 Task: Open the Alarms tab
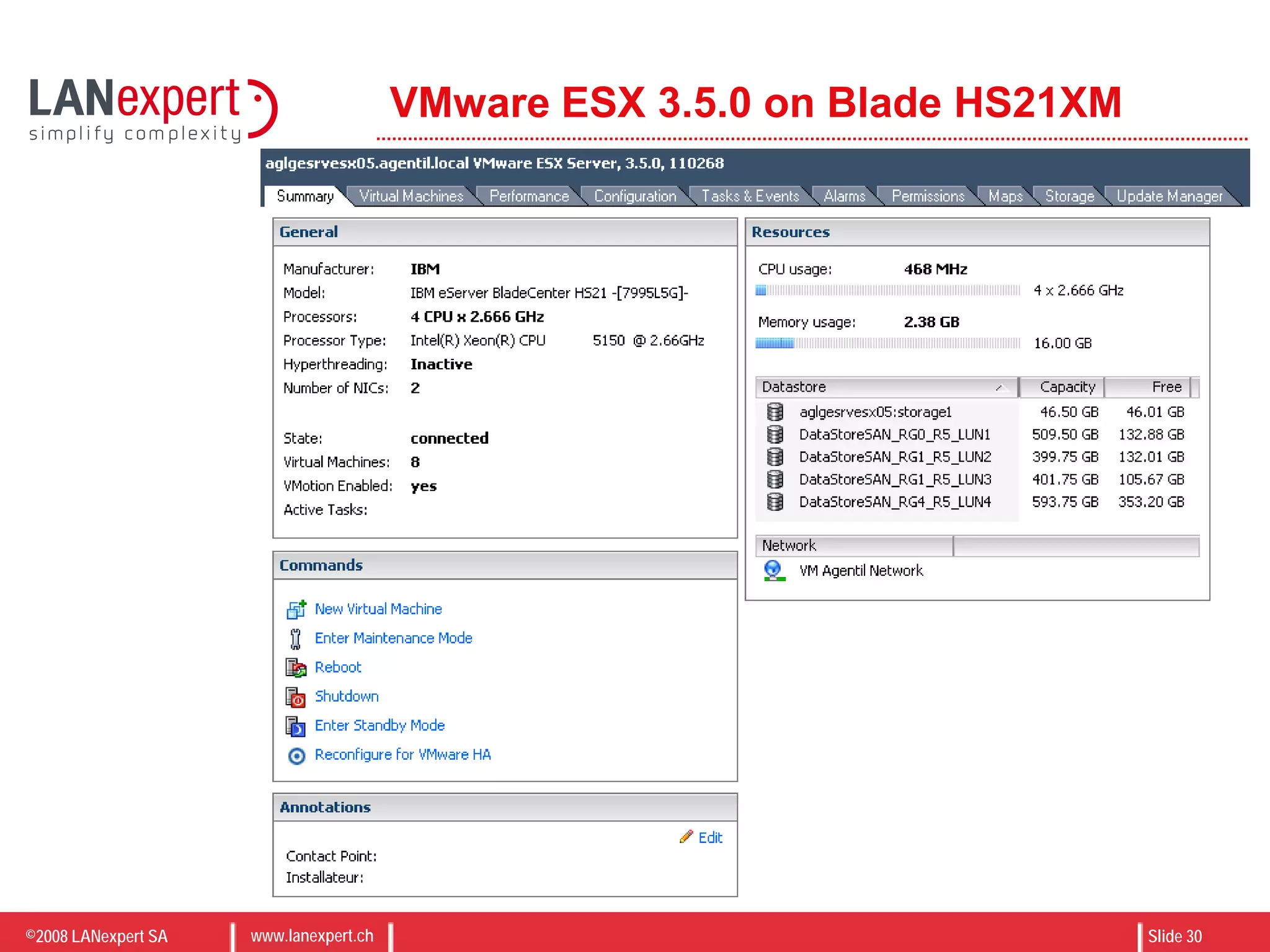(x=845, y=196)
